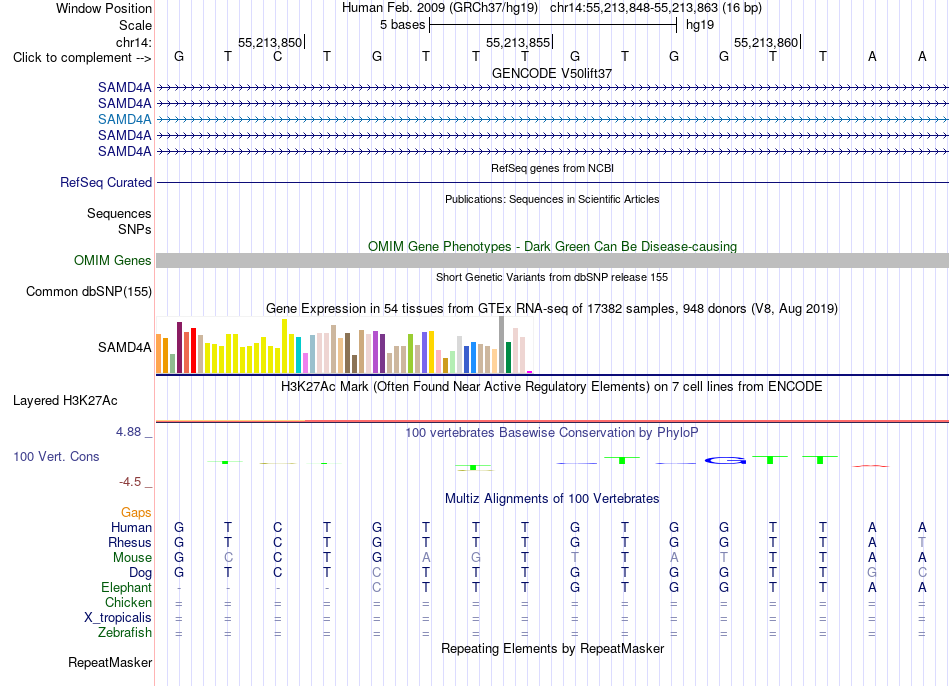Click 'Multiz Alignments of 100 Vertebrates' title
This screenshot has height=686, width=950.
tap(552, 499)
